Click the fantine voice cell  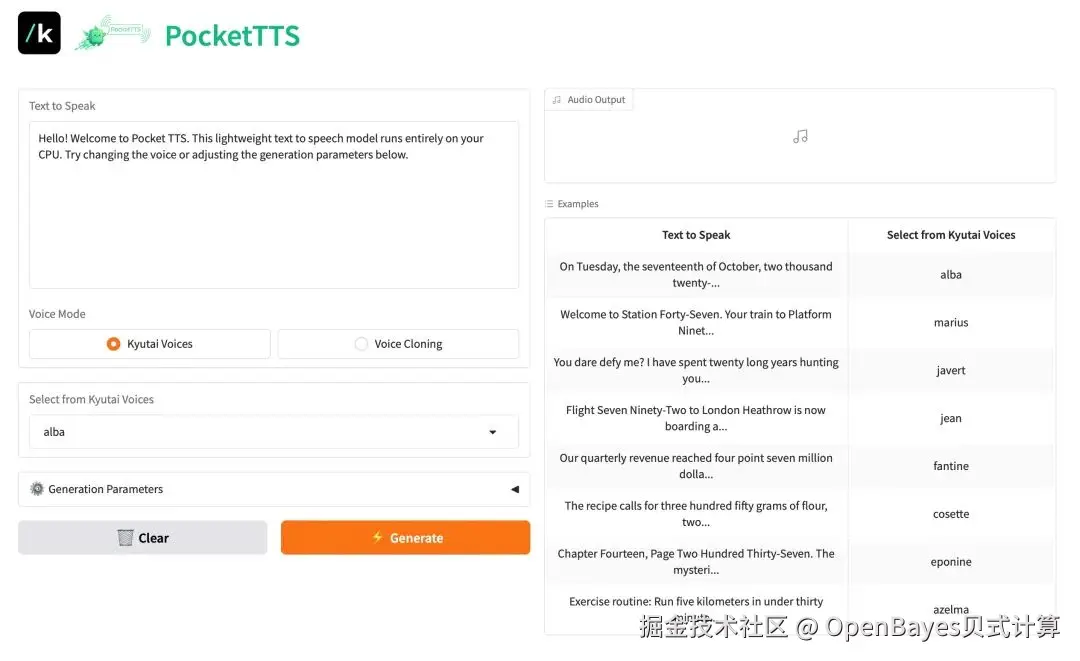951,466
